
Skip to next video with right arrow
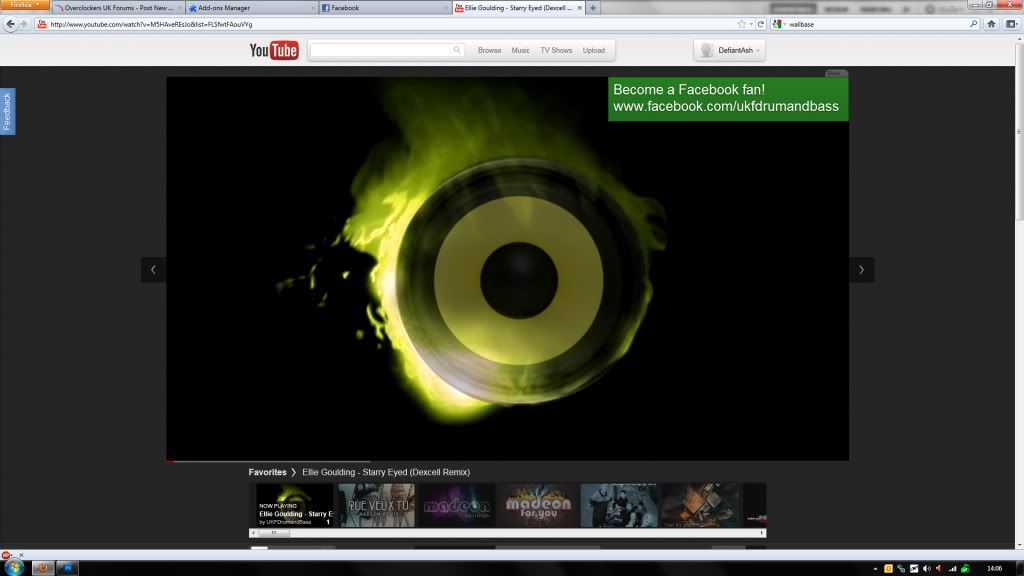point(862,269)
